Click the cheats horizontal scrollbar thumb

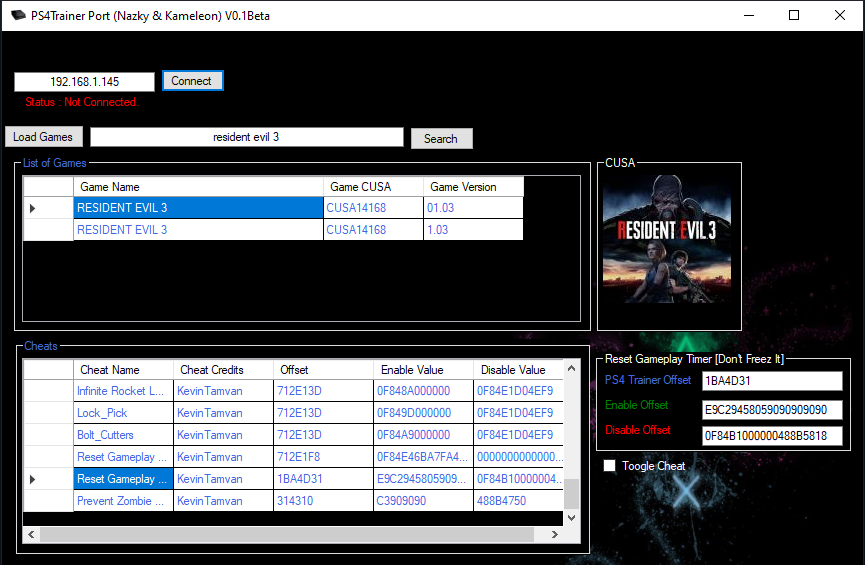[x=287, y=534]
